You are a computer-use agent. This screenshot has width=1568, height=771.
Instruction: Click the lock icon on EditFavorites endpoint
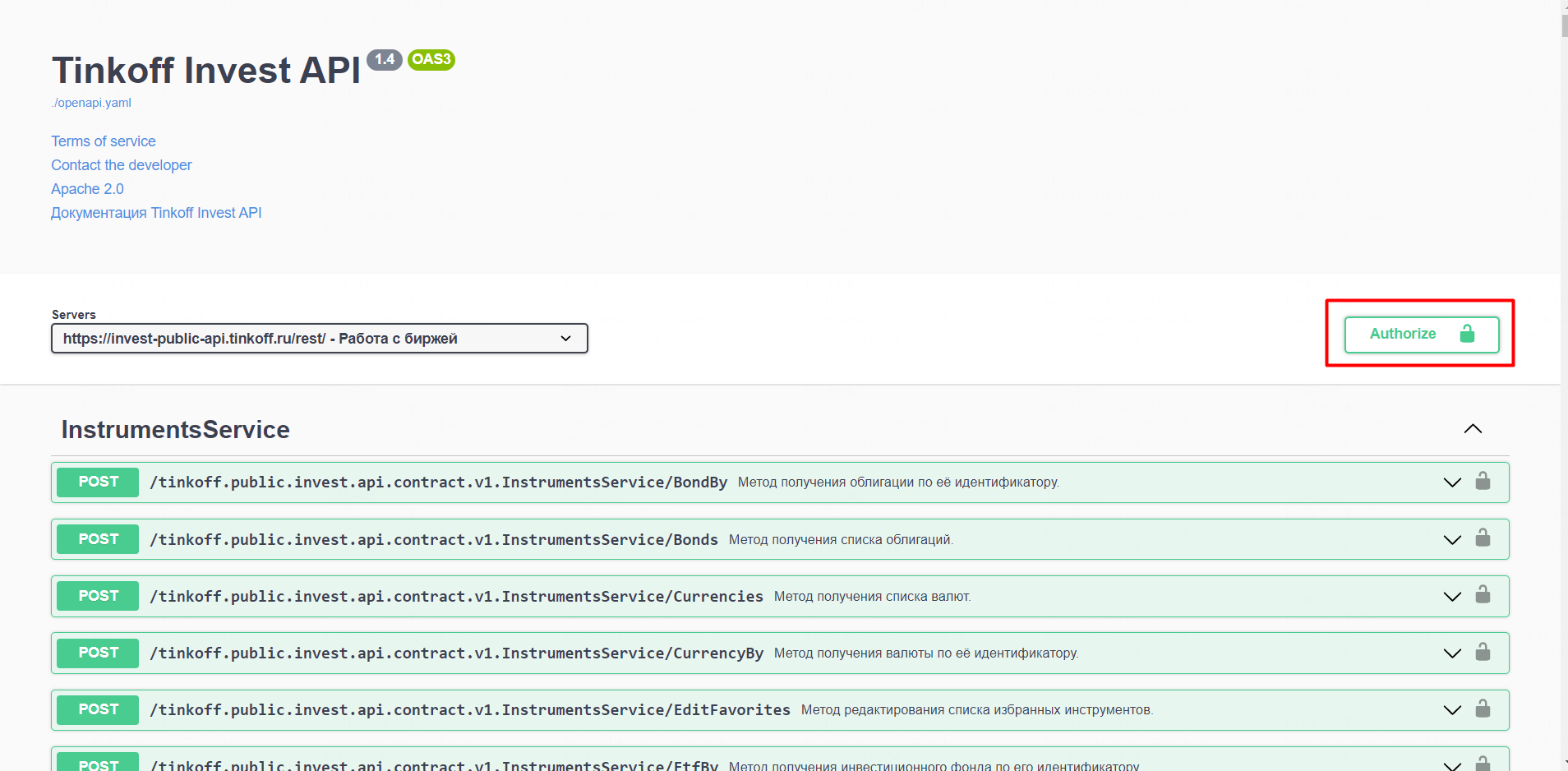(x=1483, y=709)
